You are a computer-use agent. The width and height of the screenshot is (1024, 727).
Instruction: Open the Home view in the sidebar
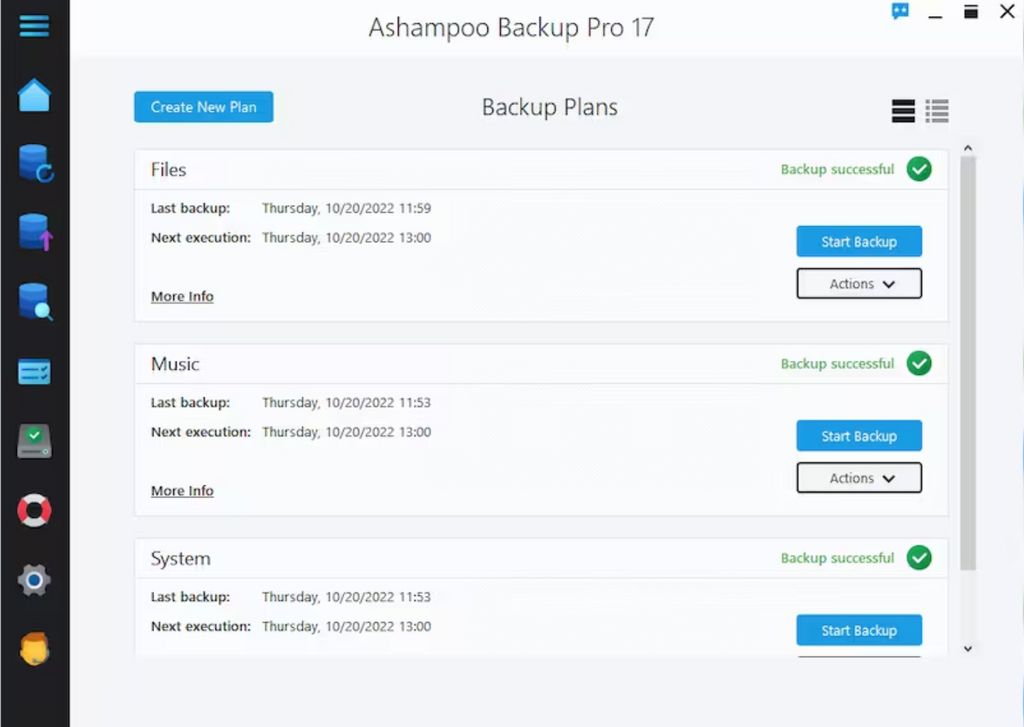[x=34, y=94]
